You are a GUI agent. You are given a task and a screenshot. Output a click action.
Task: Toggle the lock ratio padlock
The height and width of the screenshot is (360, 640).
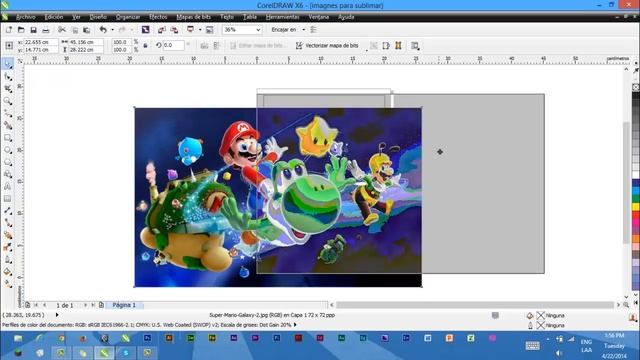[x=145, y=46]
